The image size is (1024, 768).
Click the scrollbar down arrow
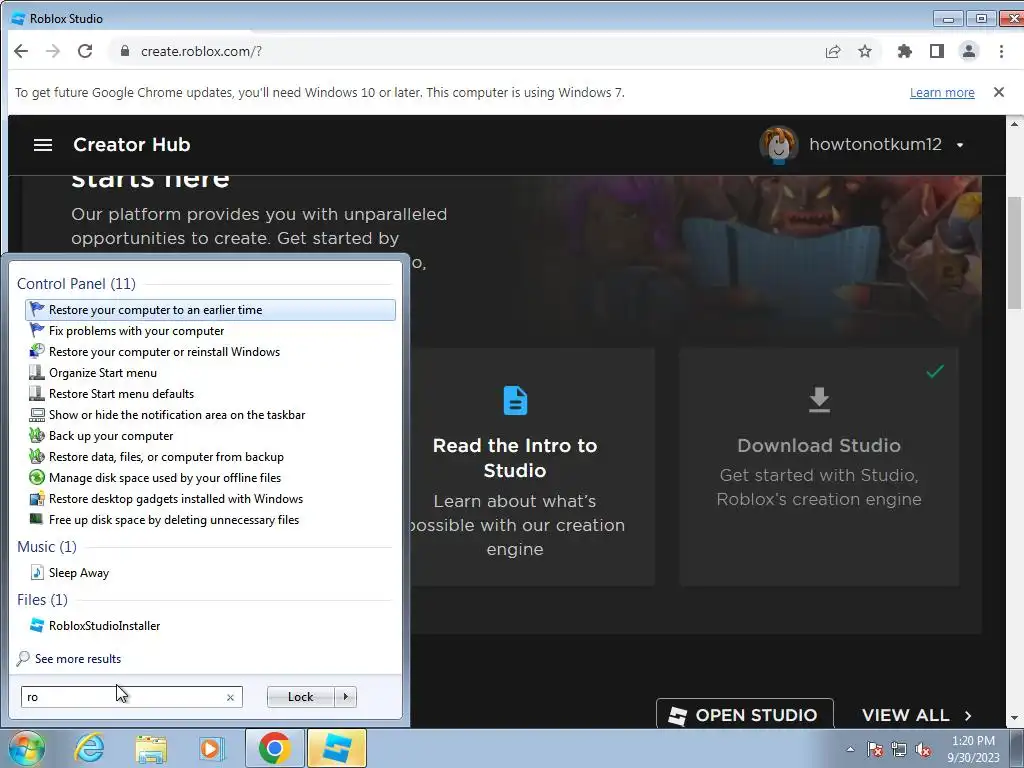[x=1014, y=718]
